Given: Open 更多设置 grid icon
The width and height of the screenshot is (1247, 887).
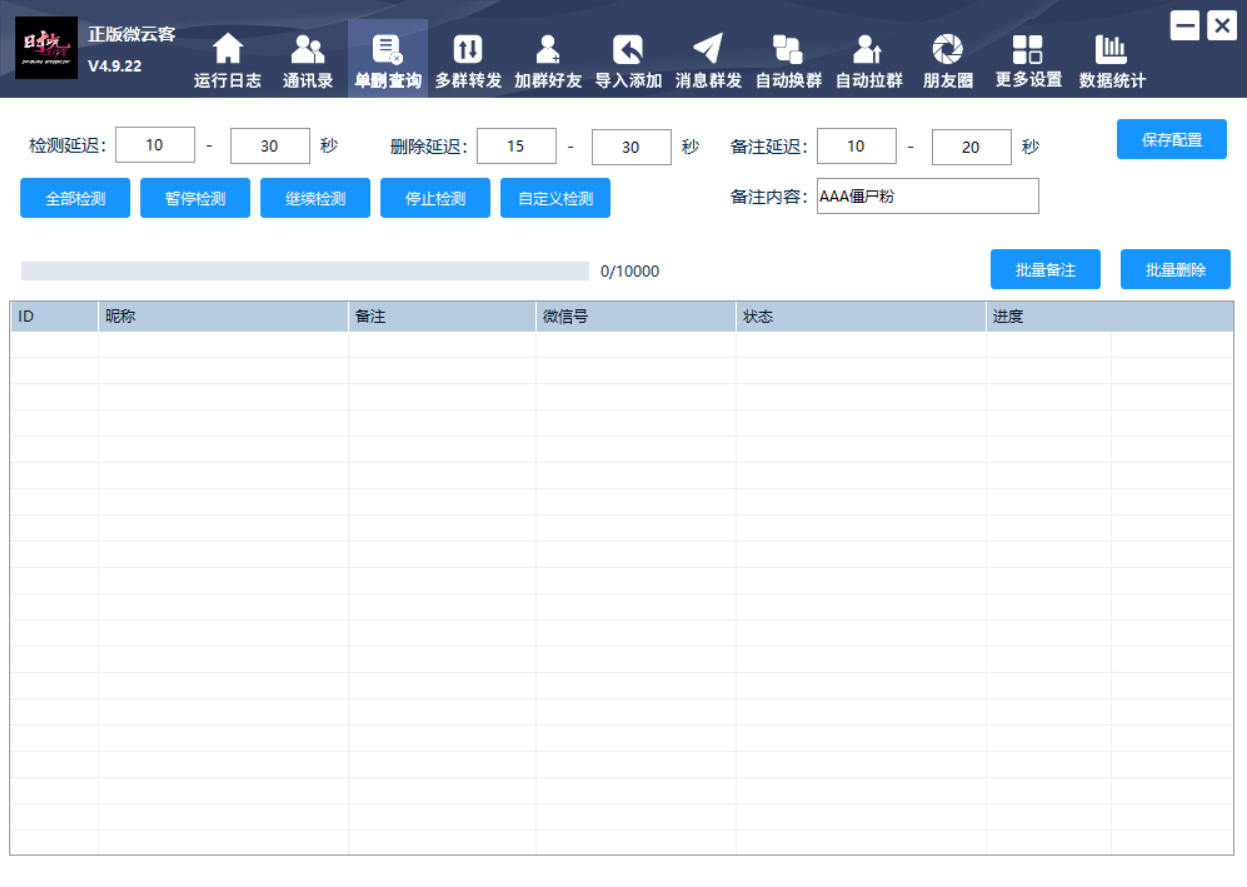Looking at the screenshot, I should 1028,49.
